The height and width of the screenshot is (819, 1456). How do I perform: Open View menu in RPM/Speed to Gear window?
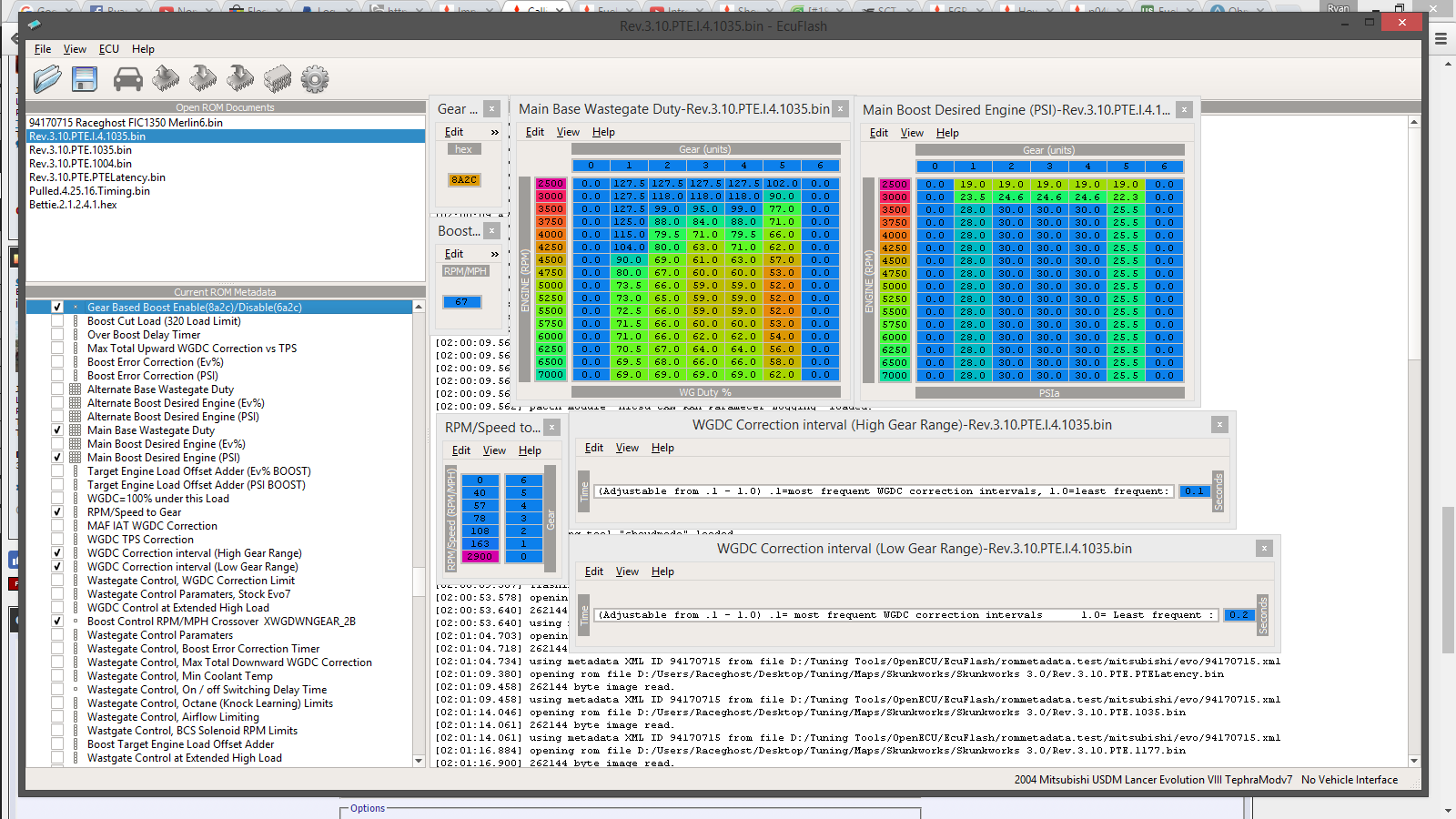point(494,450)
